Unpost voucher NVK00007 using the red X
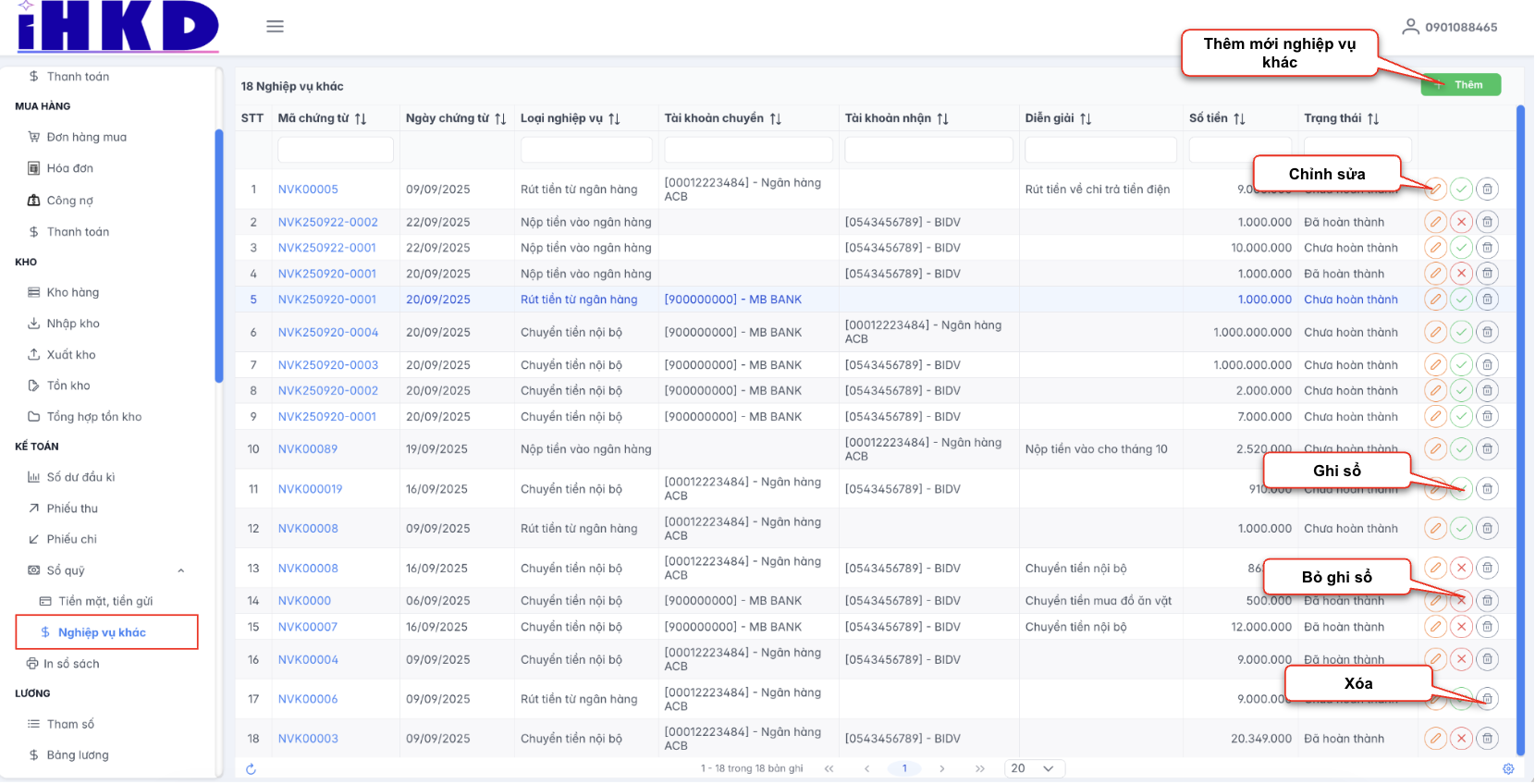 [x=1461, y=627]
